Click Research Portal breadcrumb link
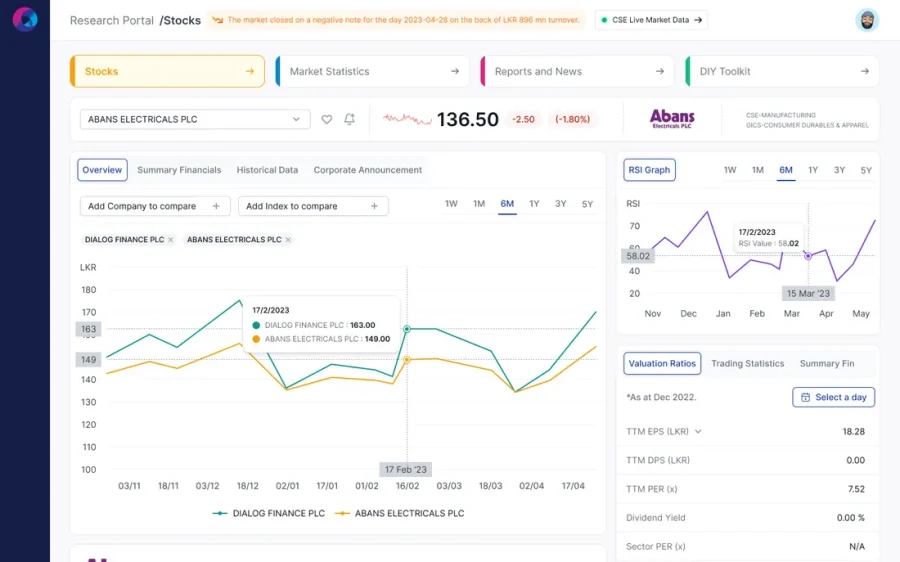 point(112,21)
